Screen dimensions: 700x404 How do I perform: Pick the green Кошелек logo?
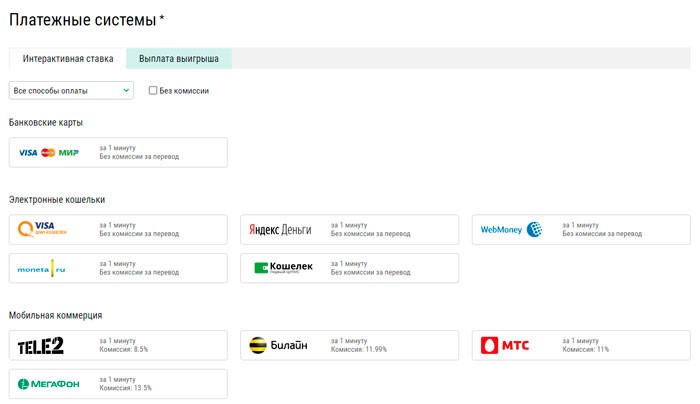(283, 267)
